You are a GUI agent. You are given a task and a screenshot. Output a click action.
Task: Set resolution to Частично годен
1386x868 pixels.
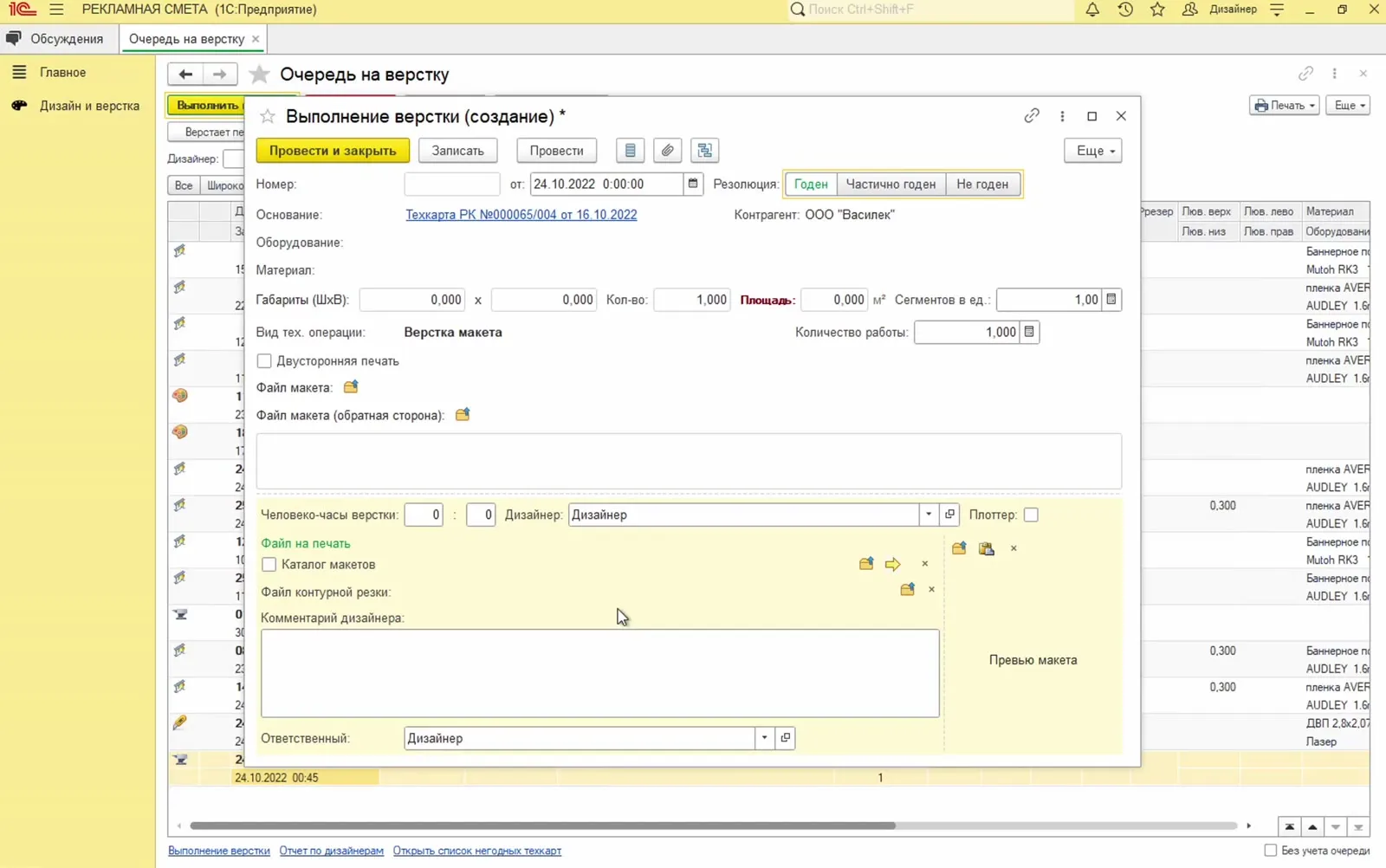(891, 185)
